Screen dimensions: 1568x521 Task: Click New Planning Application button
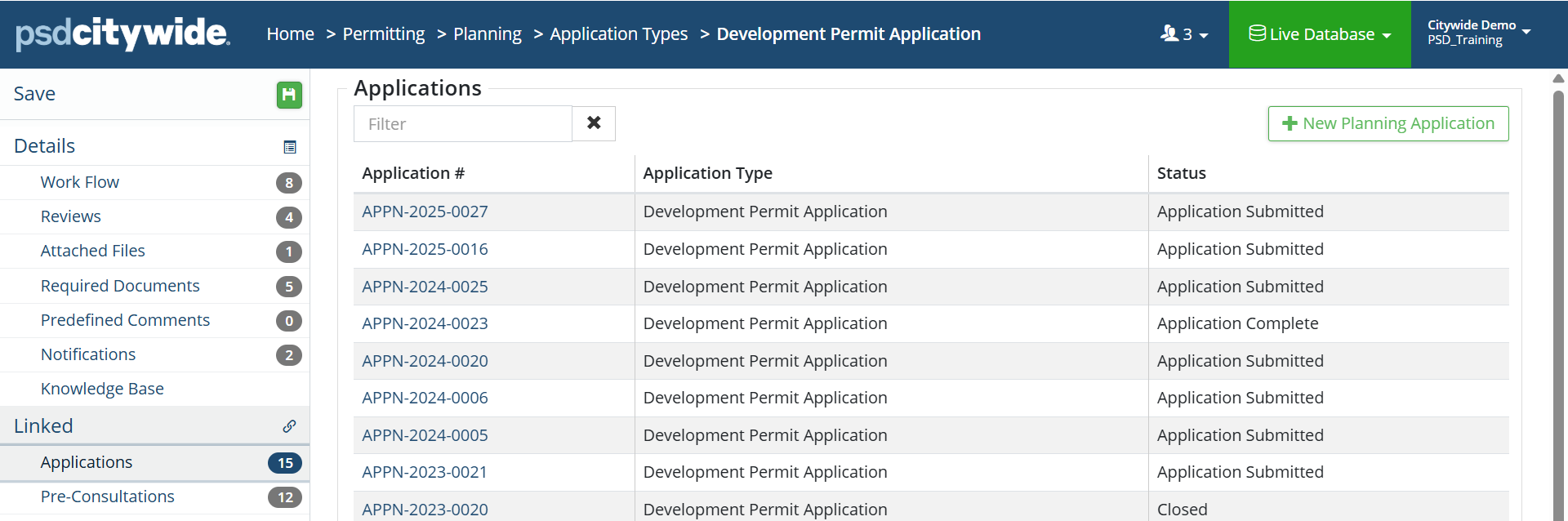(1388, 123)
